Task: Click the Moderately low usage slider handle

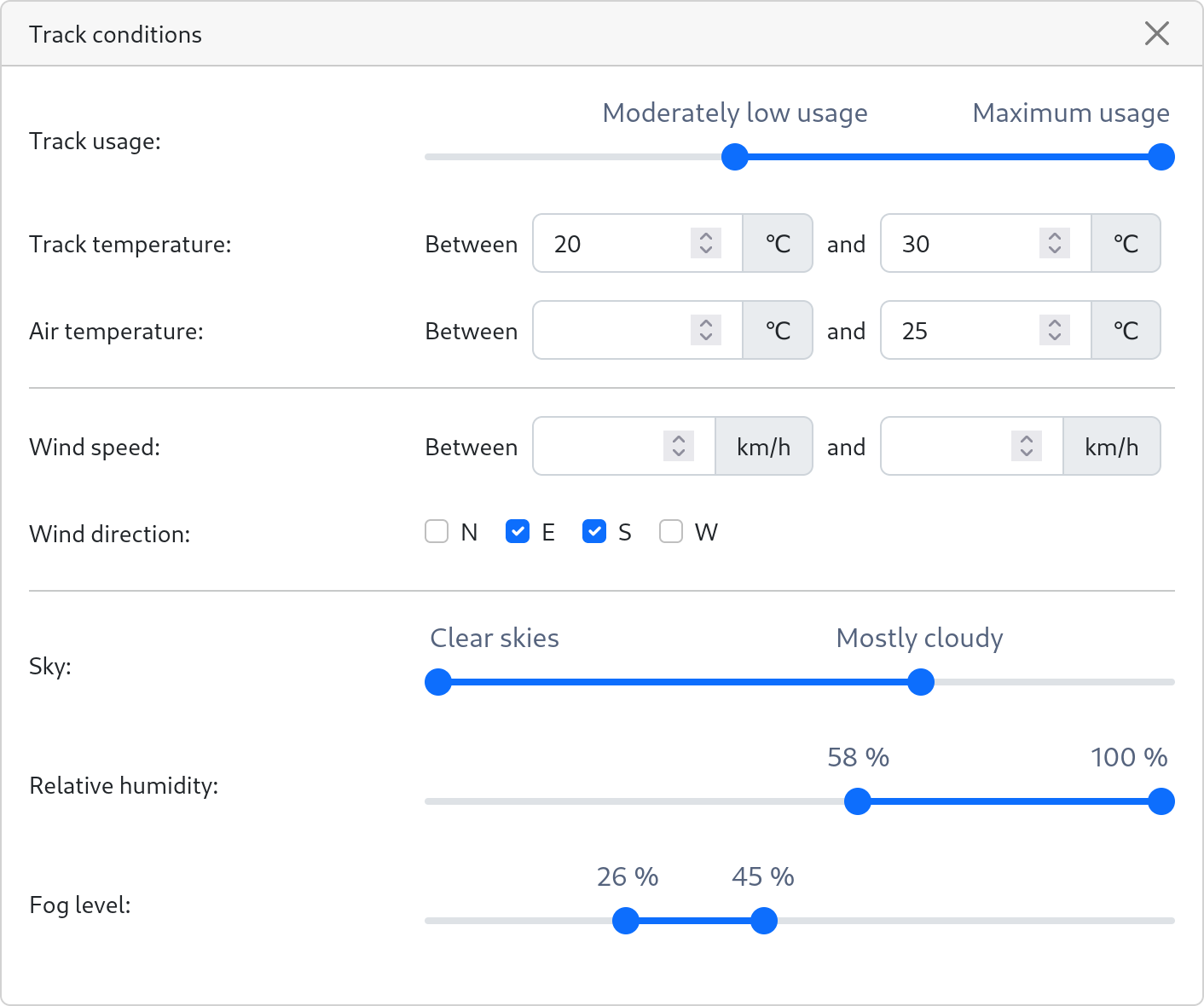Action: (x=734, y=157)
